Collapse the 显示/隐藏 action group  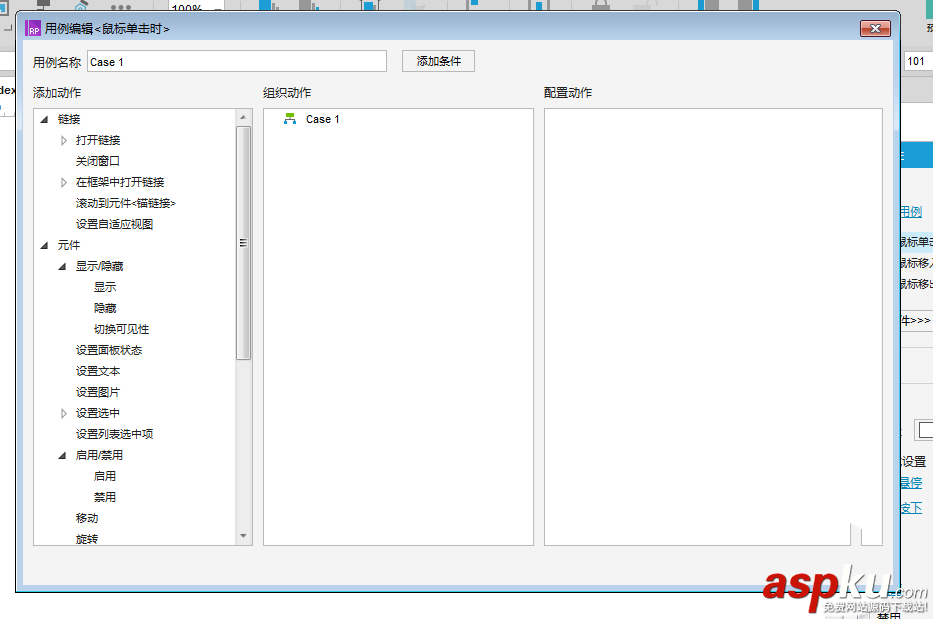coord(63,265)
